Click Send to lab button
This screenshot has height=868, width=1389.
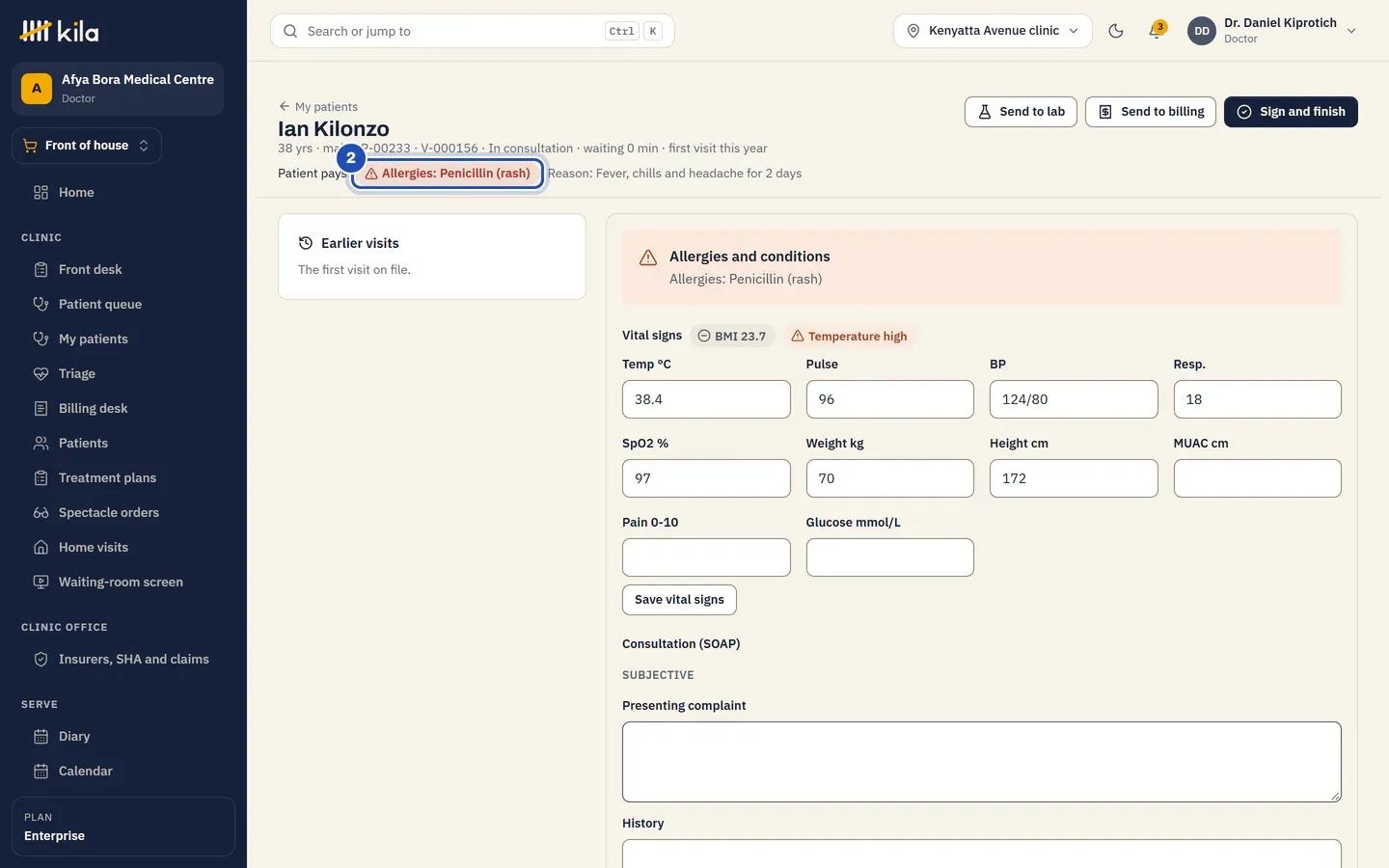click(1021, 112)
